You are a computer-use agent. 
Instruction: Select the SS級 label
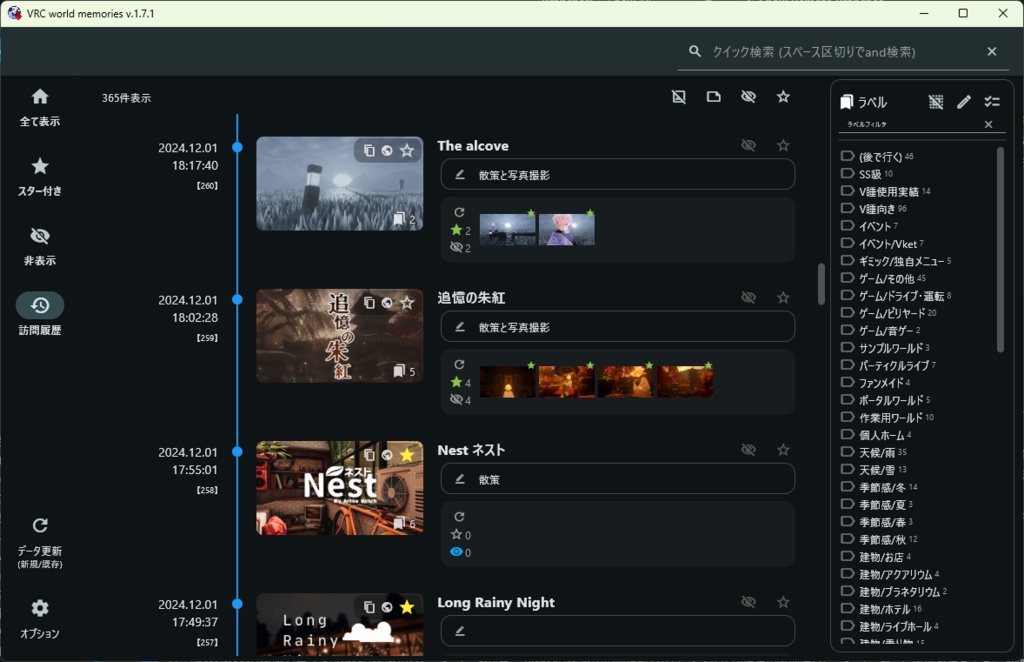[867, 174]
